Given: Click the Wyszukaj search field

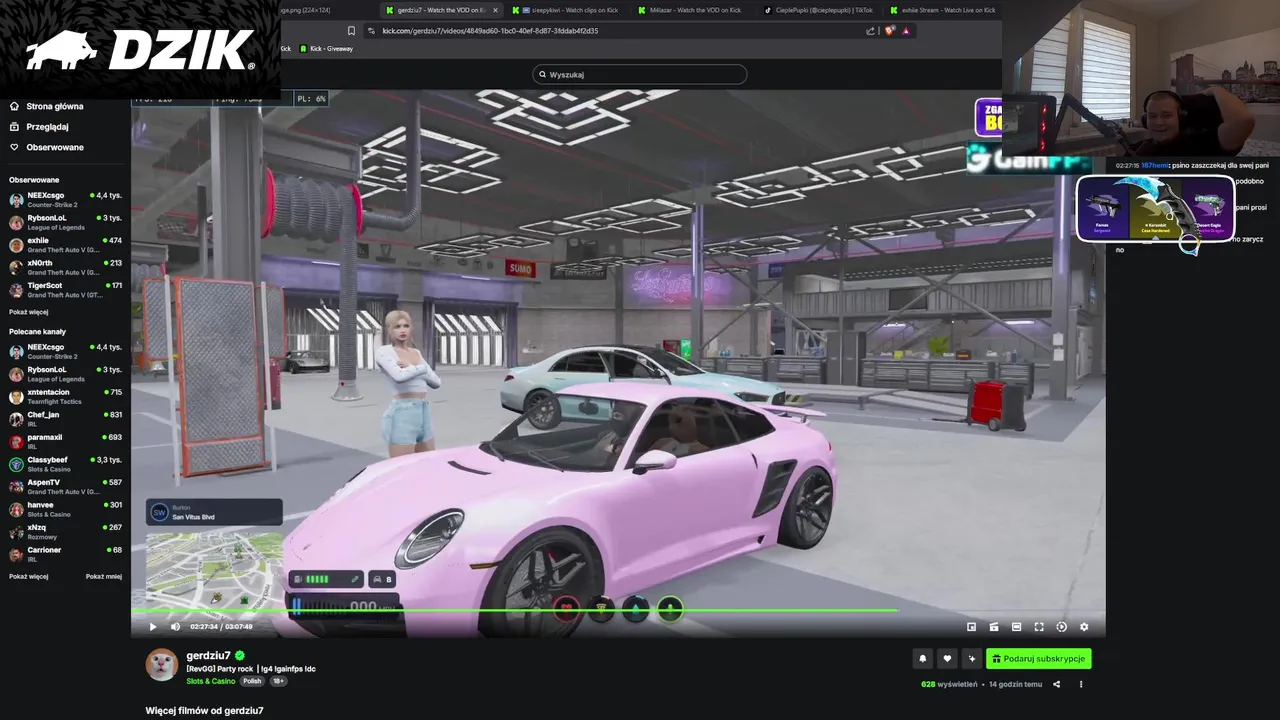Looking at the screenshot, I should pyautogui.click(x=640, y=74).
